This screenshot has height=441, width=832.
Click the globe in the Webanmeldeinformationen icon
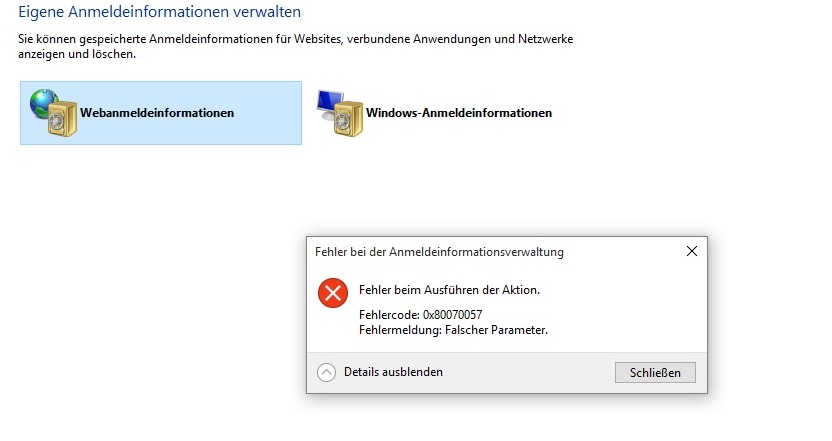point(44,102)
